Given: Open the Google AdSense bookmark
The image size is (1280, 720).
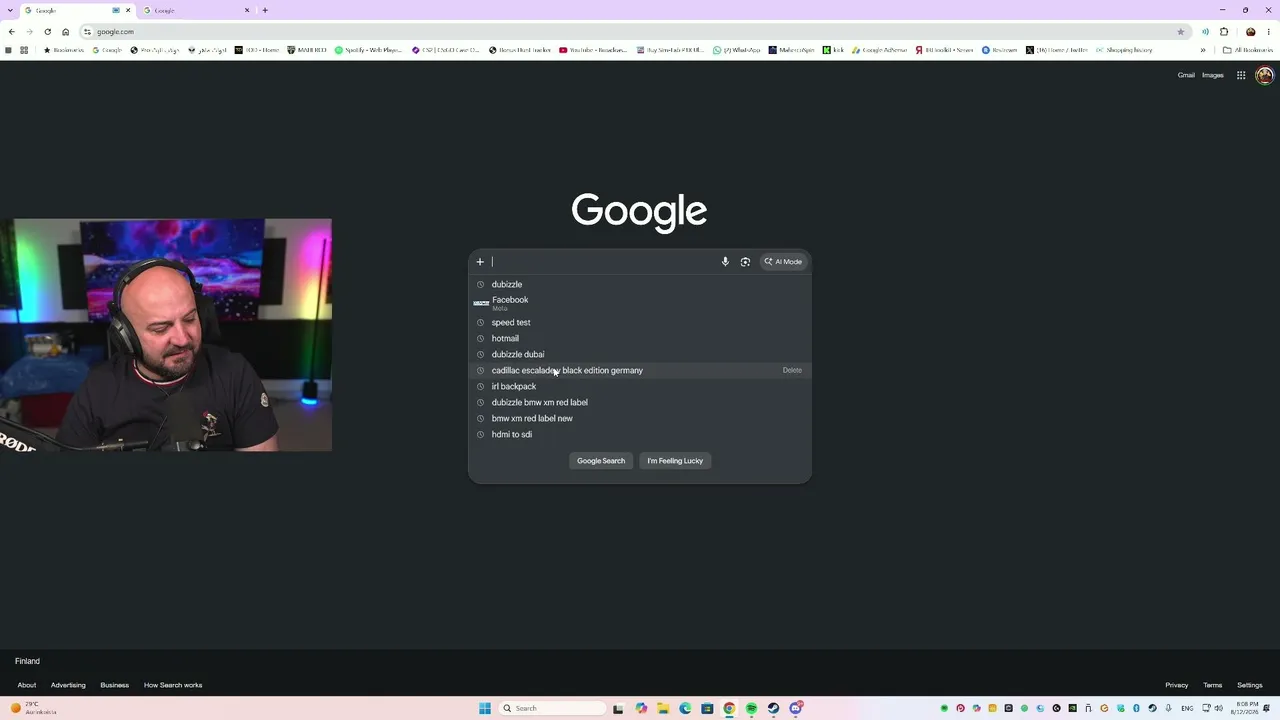Looking at the screenshot, I should pyautogui.click(x=879, y=50).
